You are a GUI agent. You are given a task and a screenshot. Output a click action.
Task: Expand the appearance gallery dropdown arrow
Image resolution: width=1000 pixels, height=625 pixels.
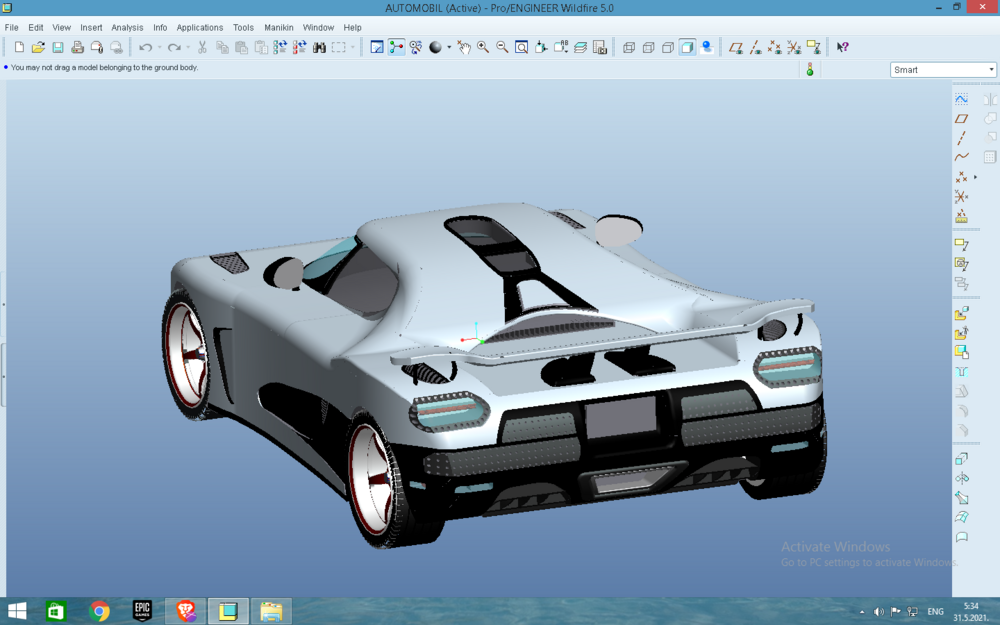coord(449,47)
